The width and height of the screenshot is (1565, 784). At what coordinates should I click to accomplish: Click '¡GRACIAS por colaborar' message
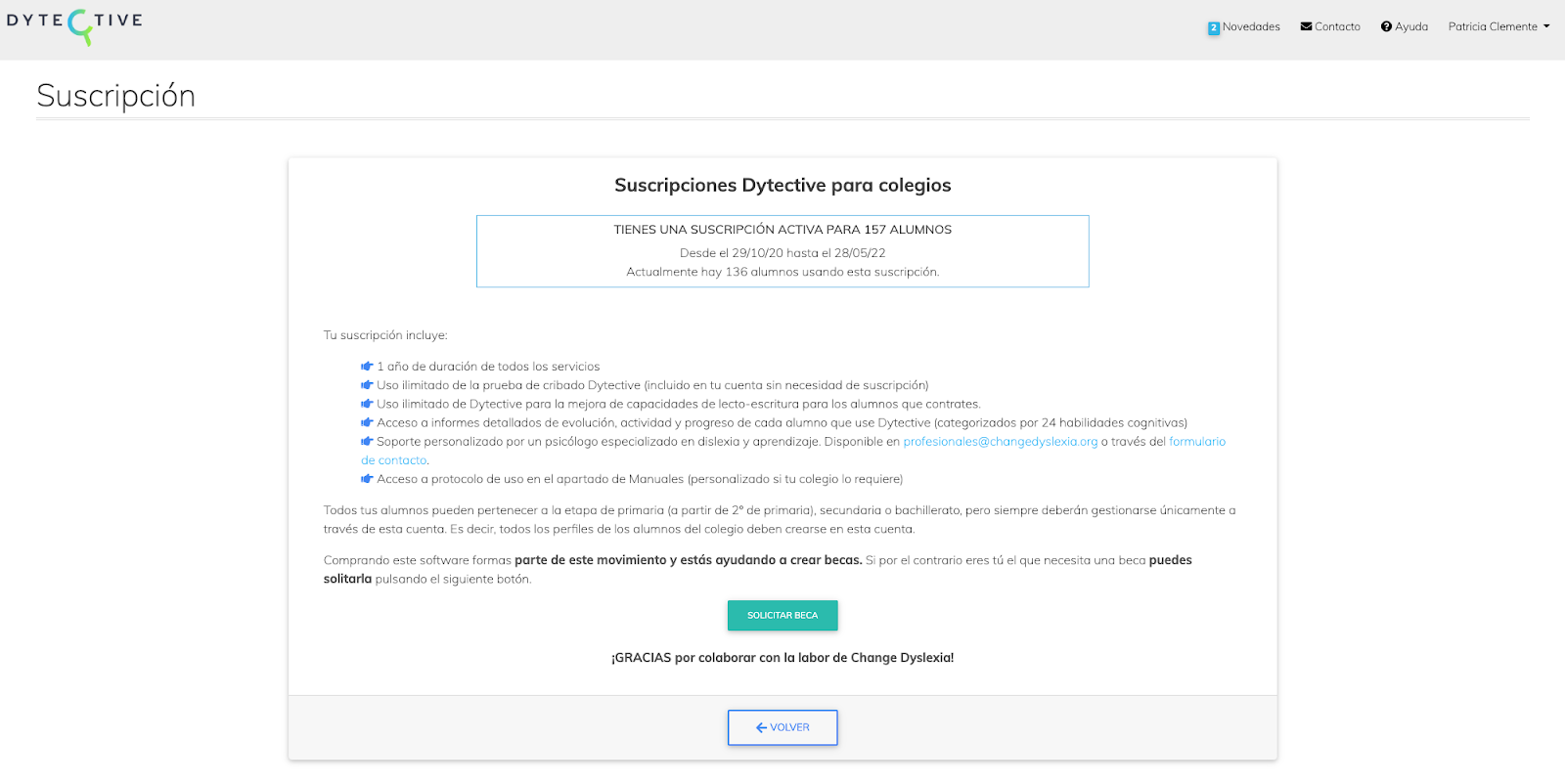(x=782, y=658)
